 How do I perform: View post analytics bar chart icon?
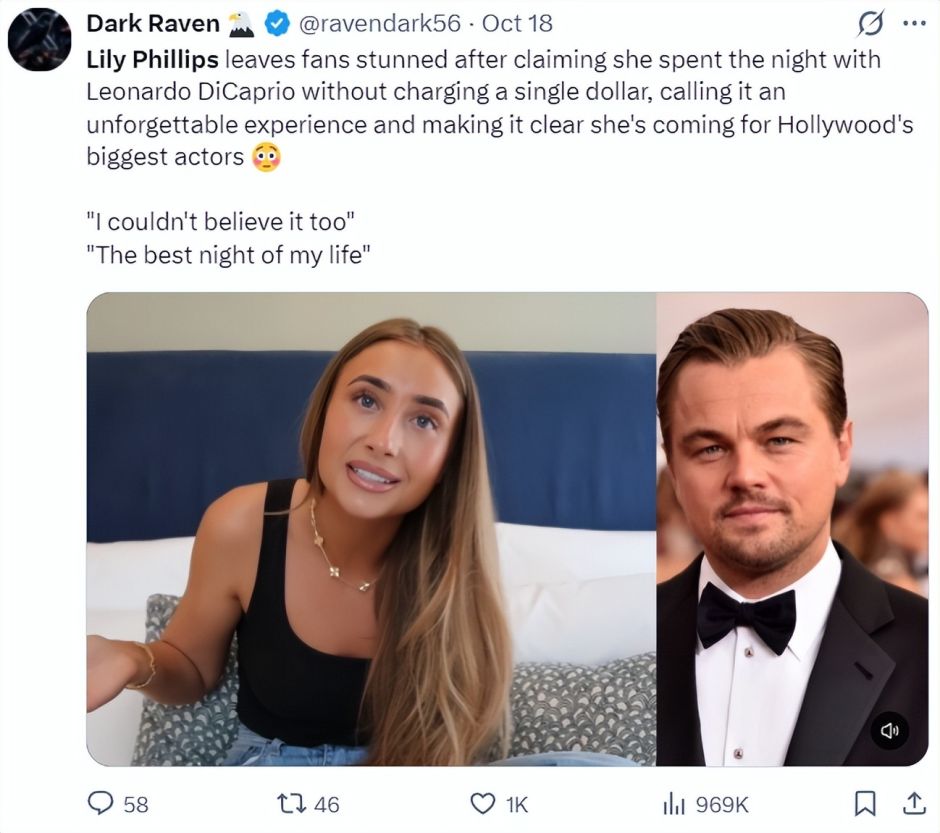coord(674,804)
